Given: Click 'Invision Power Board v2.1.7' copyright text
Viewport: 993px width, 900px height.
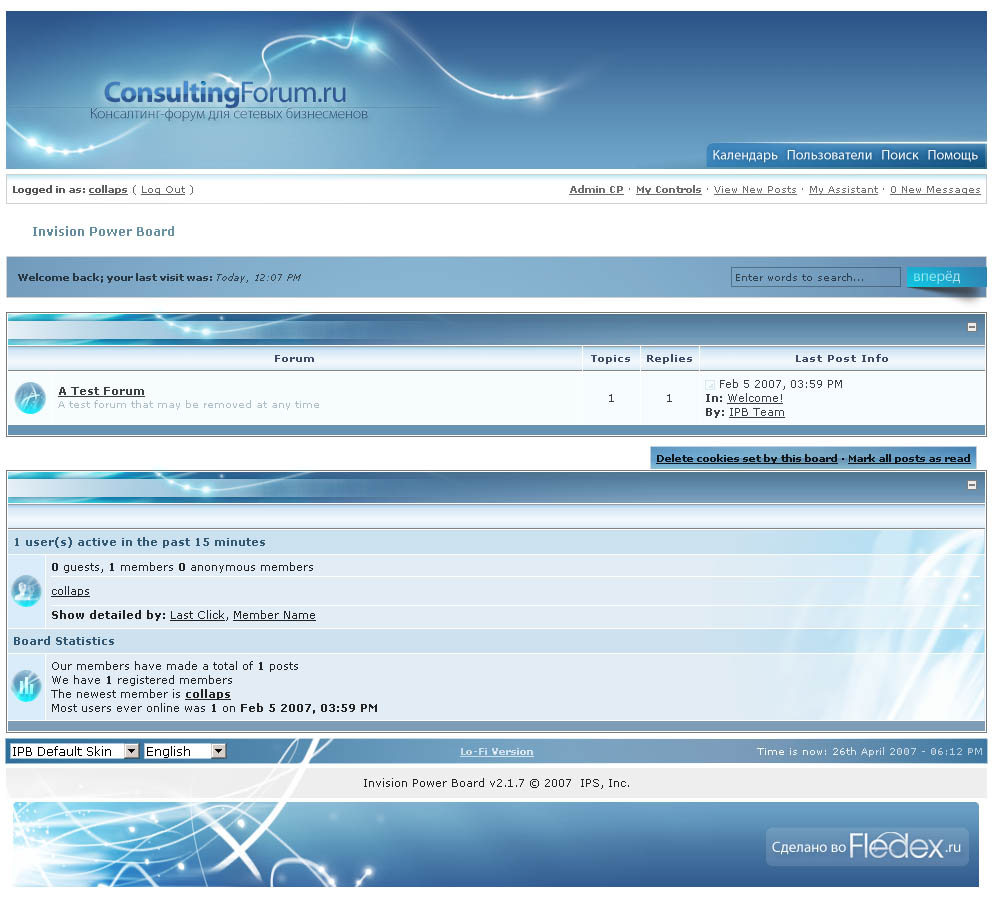Looking at the screenshot, I should pyautogui.click(x=496, y=783).
